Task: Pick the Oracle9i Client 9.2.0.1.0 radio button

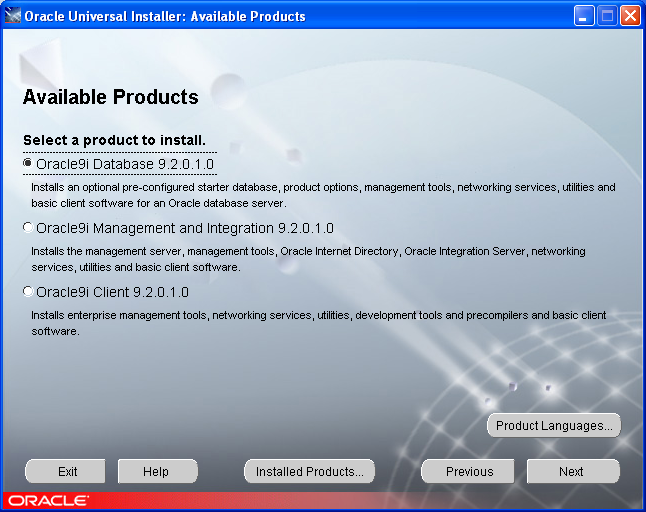Action: 28,291
